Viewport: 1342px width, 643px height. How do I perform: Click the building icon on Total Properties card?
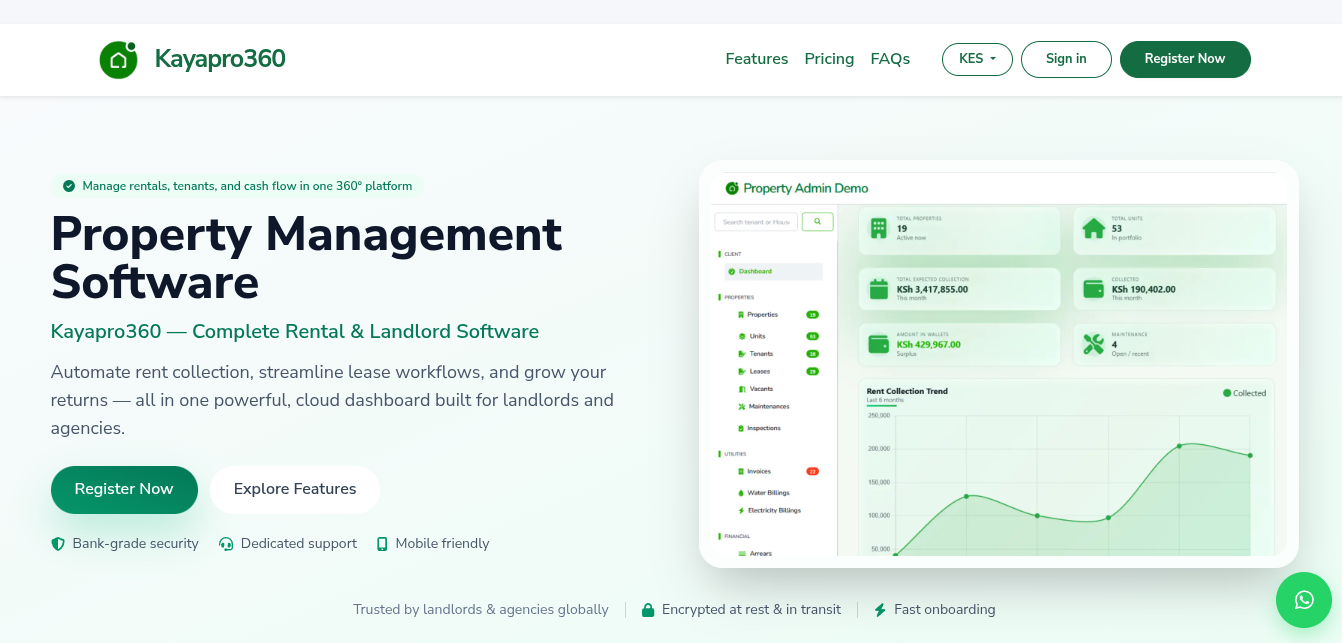(879, 228)
